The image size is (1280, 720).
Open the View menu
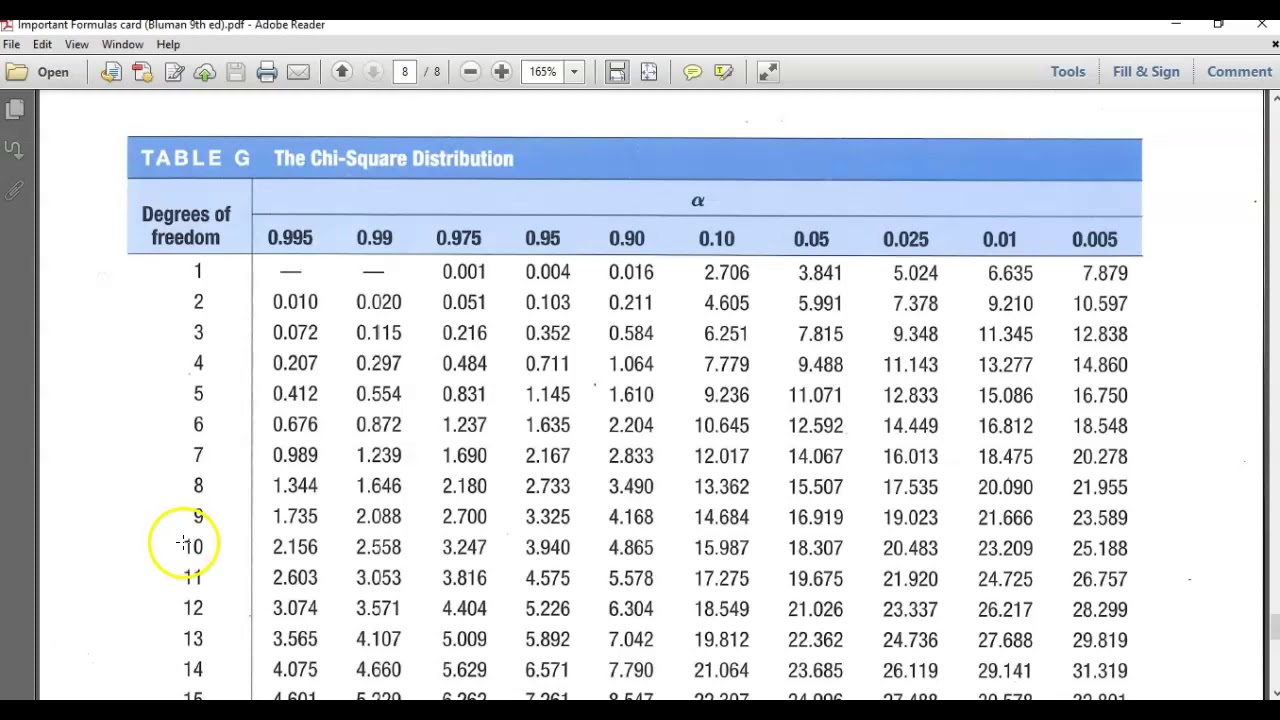[77, 44]
